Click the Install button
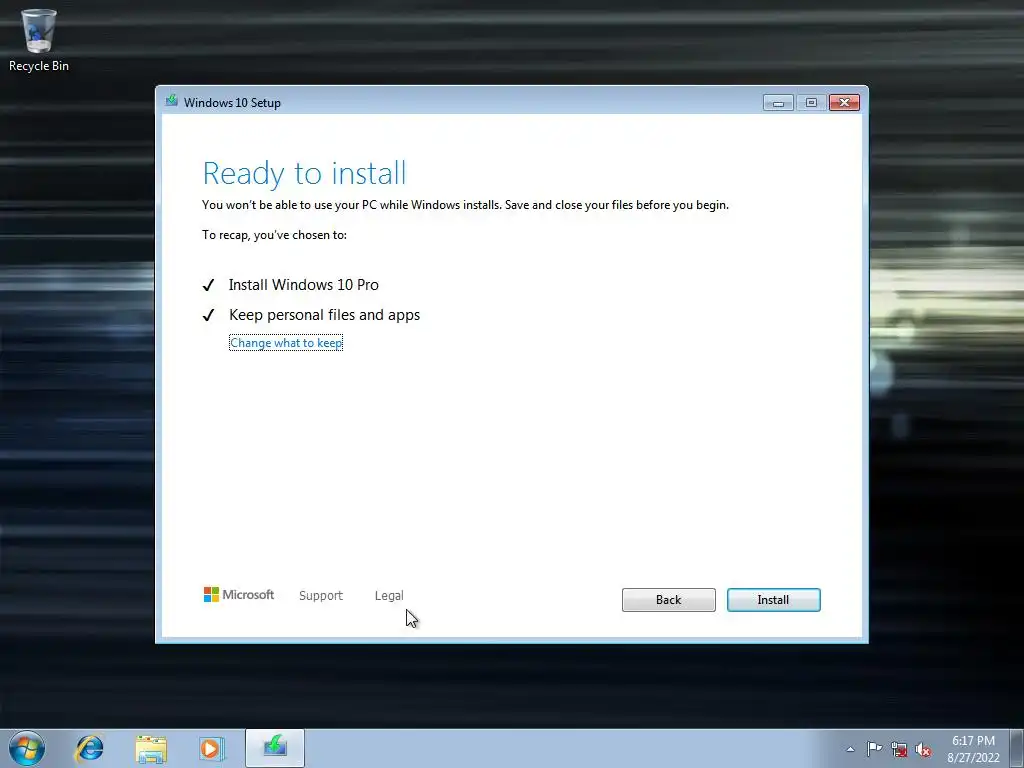1024x768 pixels. coord(773,600)
